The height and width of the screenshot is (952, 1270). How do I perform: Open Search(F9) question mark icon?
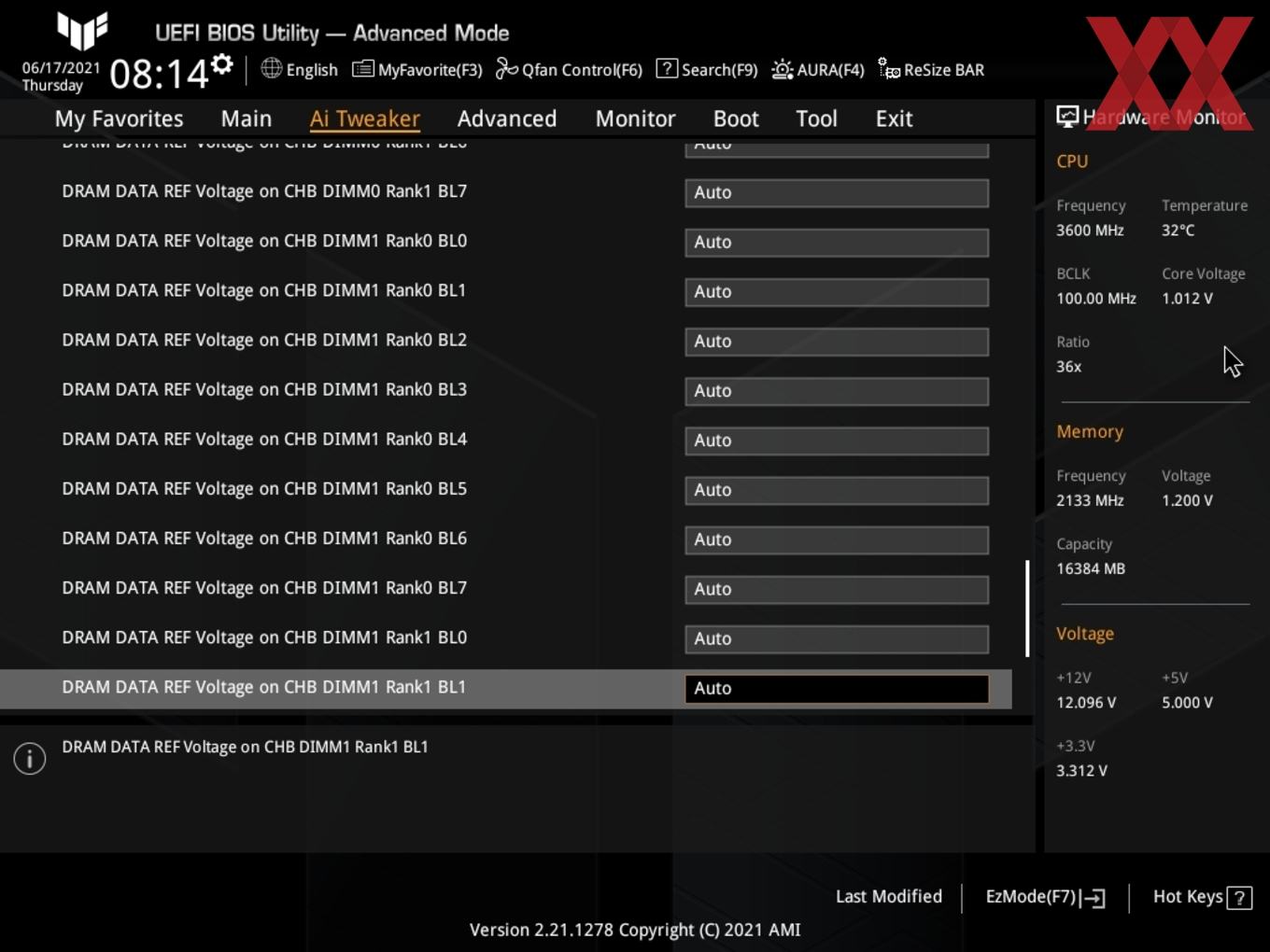coord(667,68)
